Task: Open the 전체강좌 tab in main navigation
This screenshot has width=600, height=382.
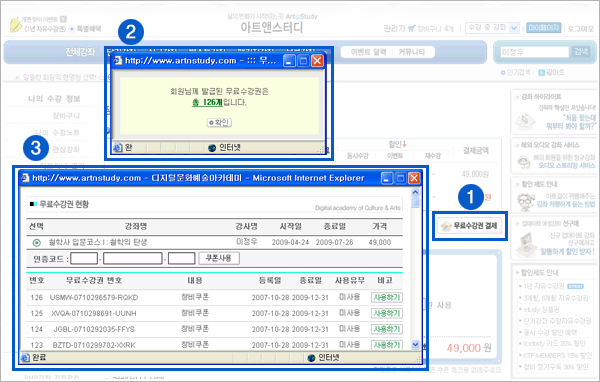Action: point(80,52)
